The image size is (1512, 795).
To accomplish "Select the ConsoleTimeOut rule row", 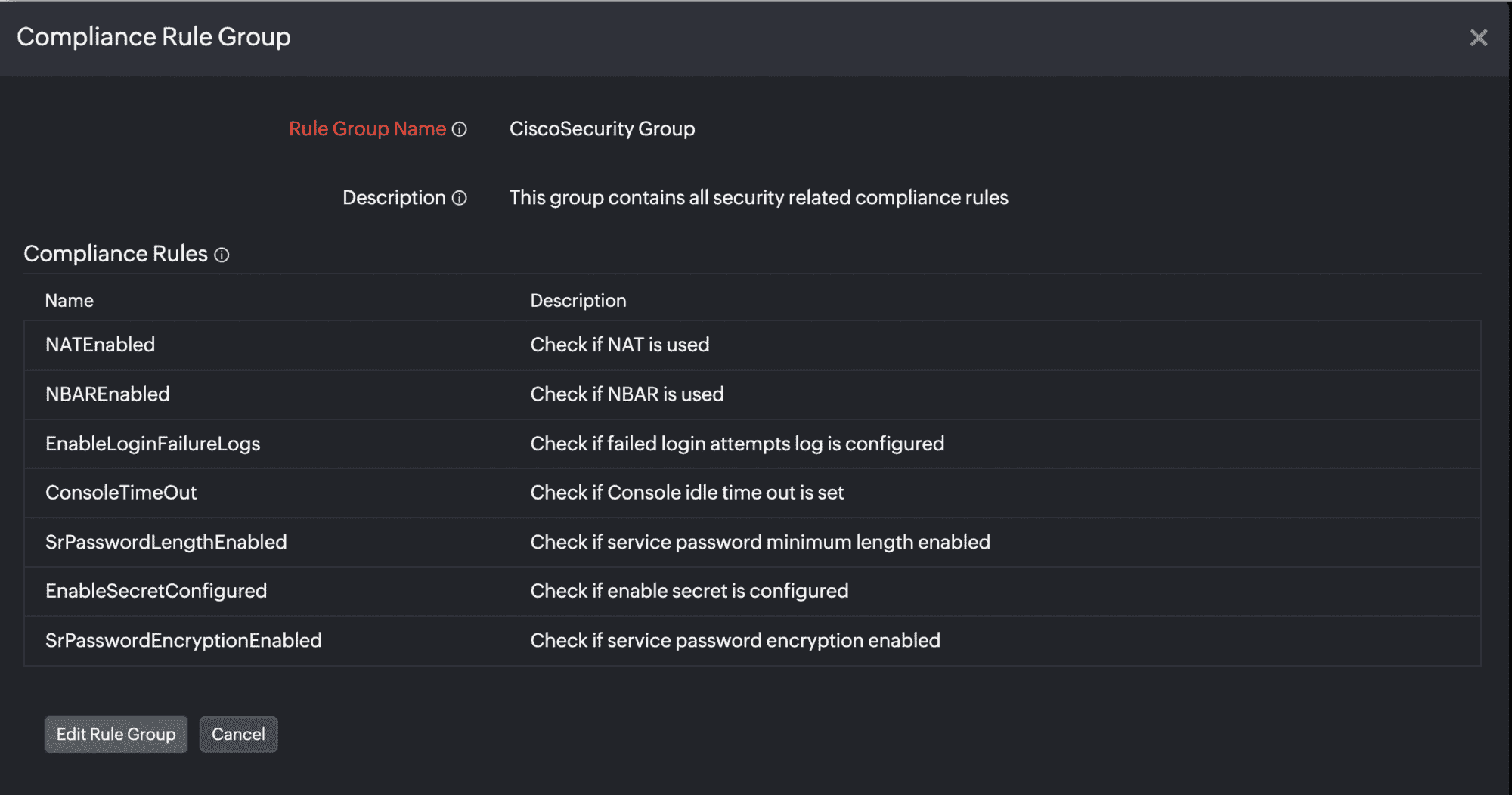I will pyautogui.click(x=121, y=493).
